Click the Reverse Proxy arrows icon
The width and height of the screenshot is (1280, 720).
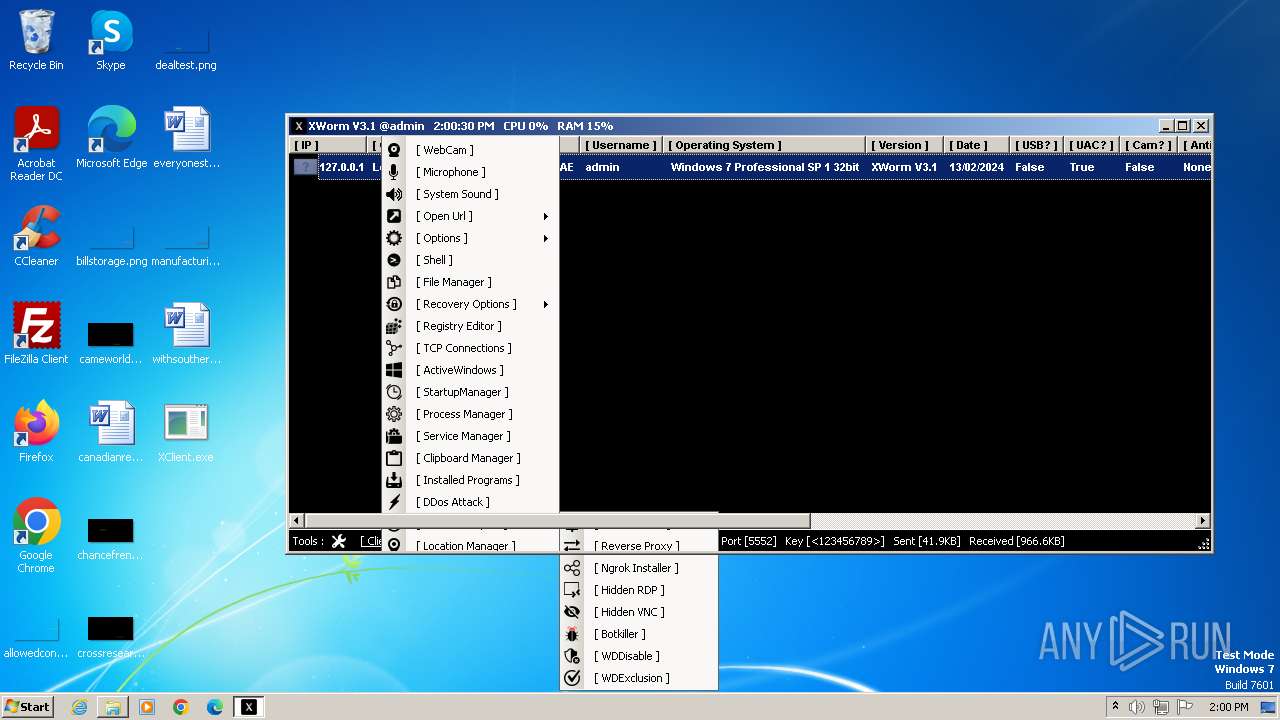click(572, 546)
